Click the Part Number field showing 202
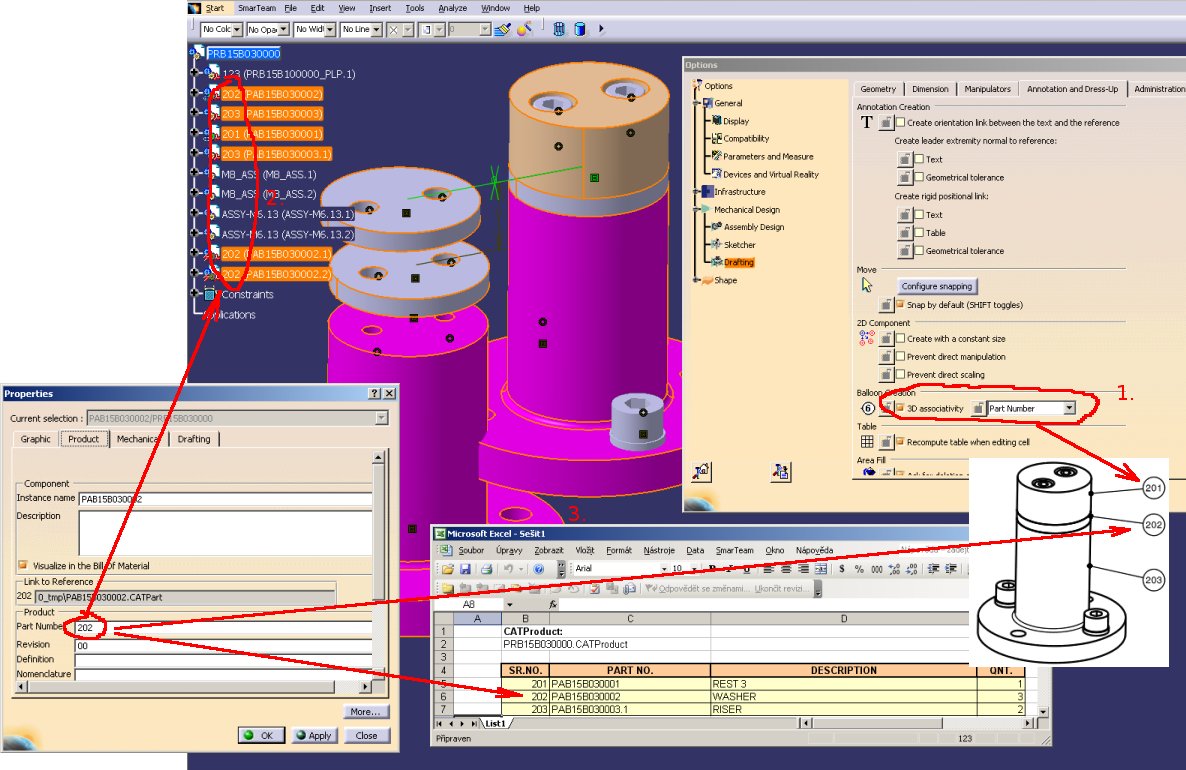 pos(223,628)
